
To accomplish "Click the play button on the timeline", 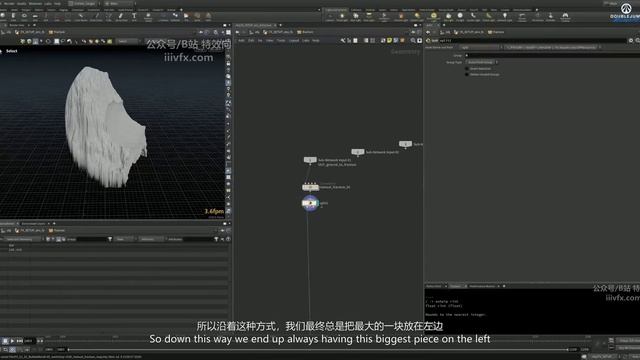I will click(12, 340).
